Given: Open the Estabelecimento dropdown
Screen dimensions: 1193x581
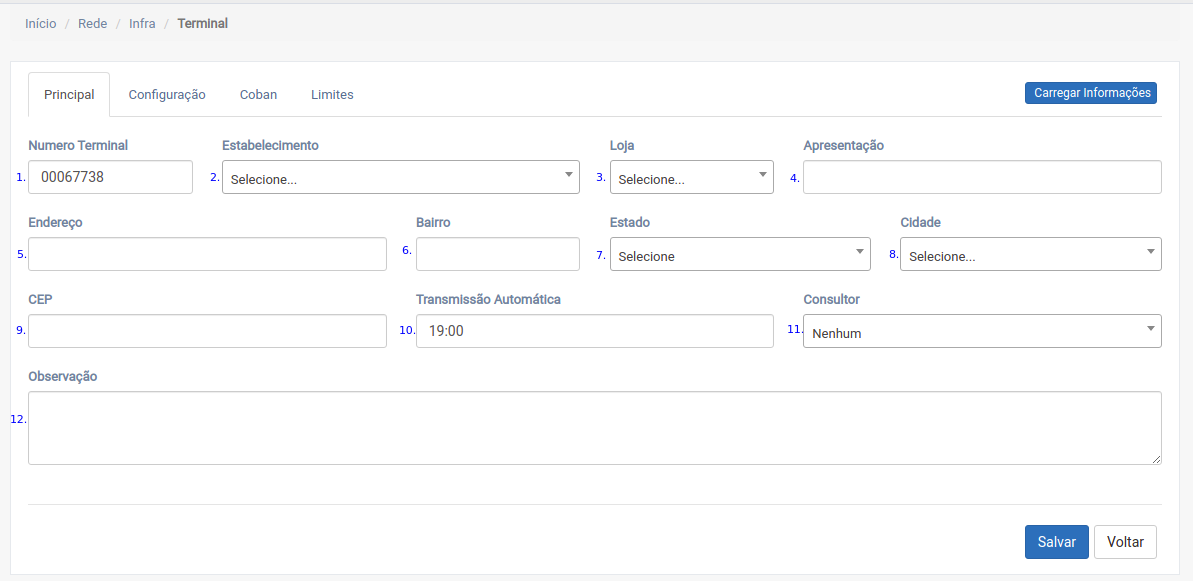Looking at the screenshot, I should 400,178.
